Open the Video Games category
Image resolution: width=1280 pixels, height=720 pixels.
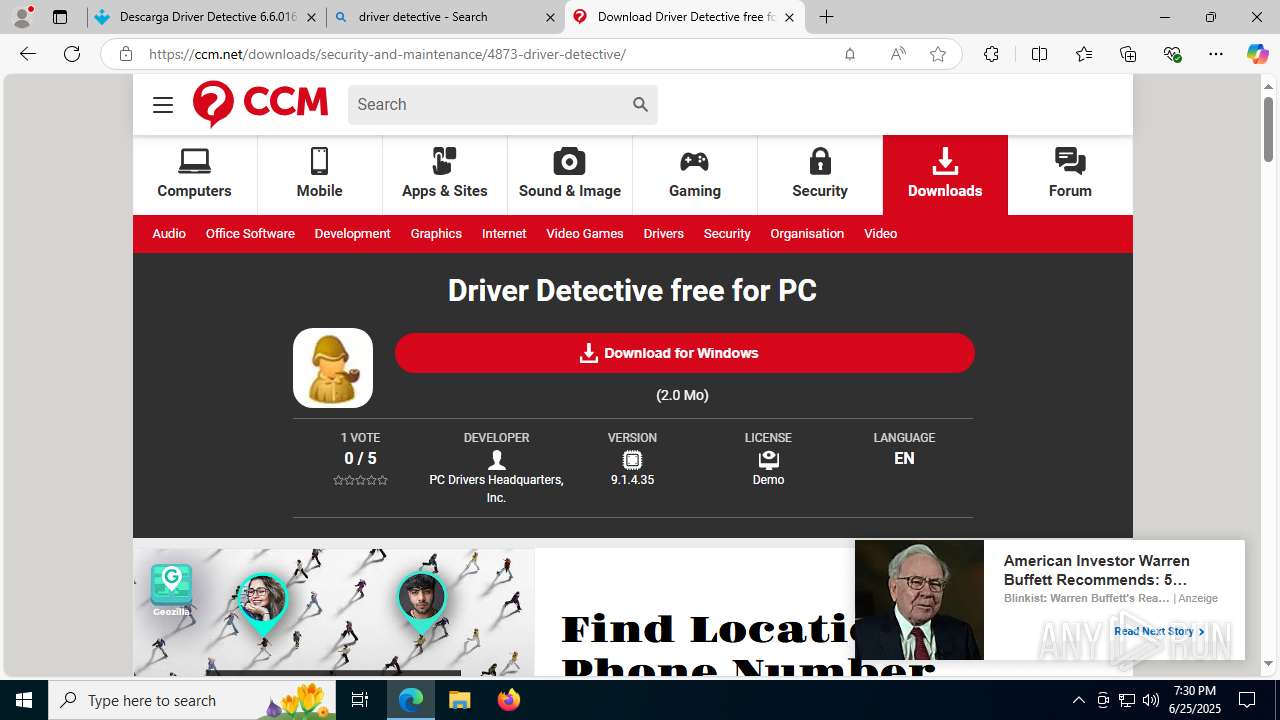coord(585,233)
